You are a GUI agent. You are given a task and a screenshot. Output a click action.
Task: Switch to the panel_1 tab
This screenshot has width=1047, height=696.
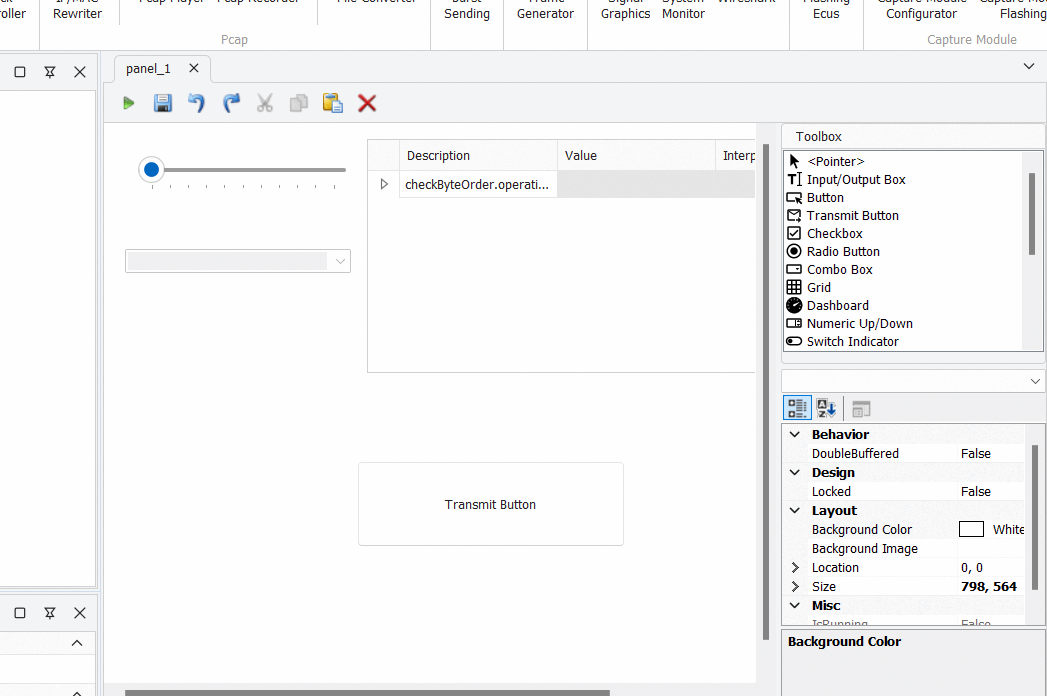click(148, 69)
